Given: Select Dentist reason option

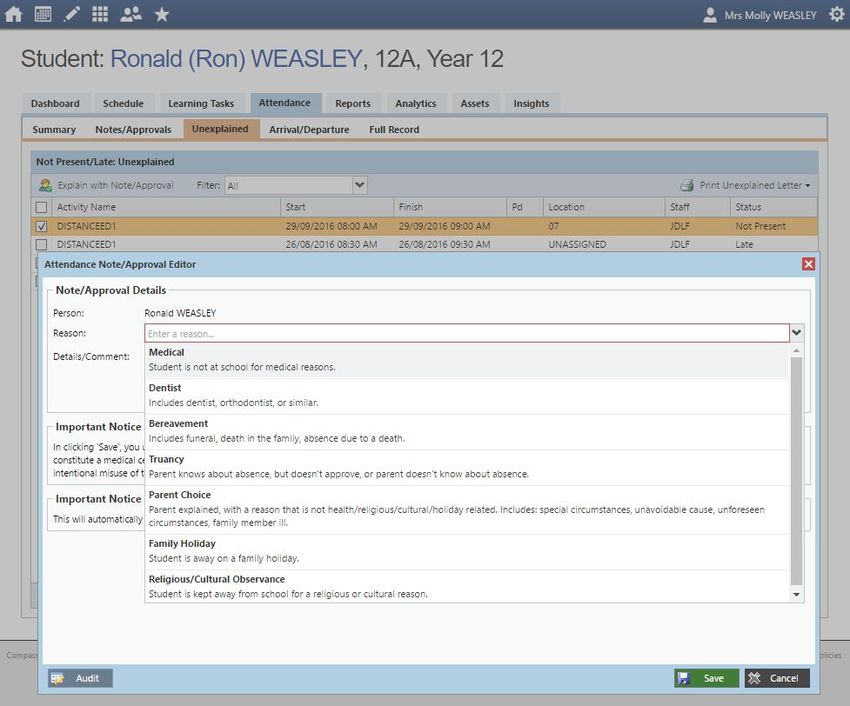Looking at the screenshot, I should [x=467, y=396].
